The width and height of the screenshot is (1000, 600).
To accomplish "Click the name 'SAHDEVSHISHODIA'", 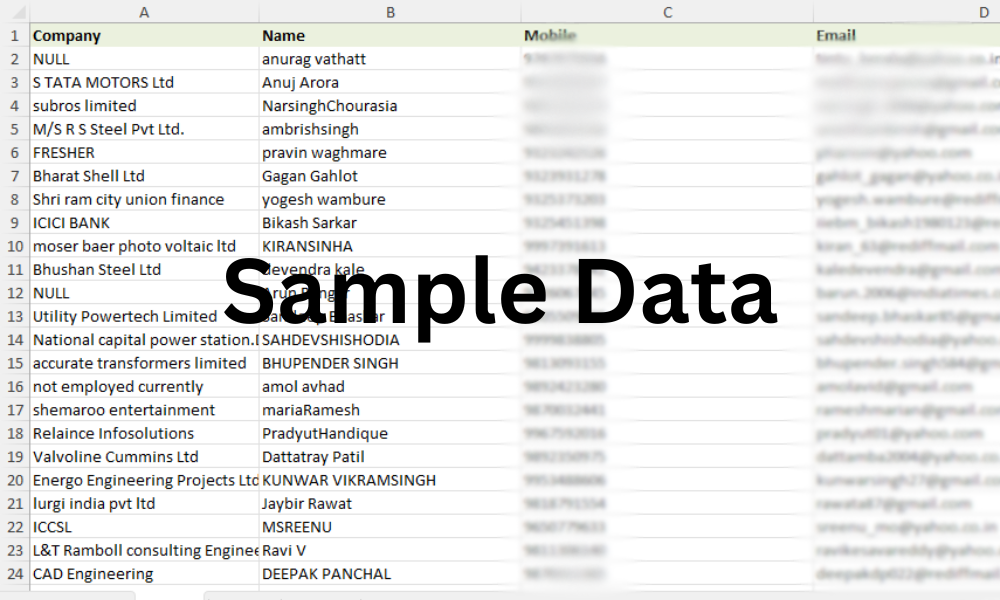I will [x=390, y=340].
